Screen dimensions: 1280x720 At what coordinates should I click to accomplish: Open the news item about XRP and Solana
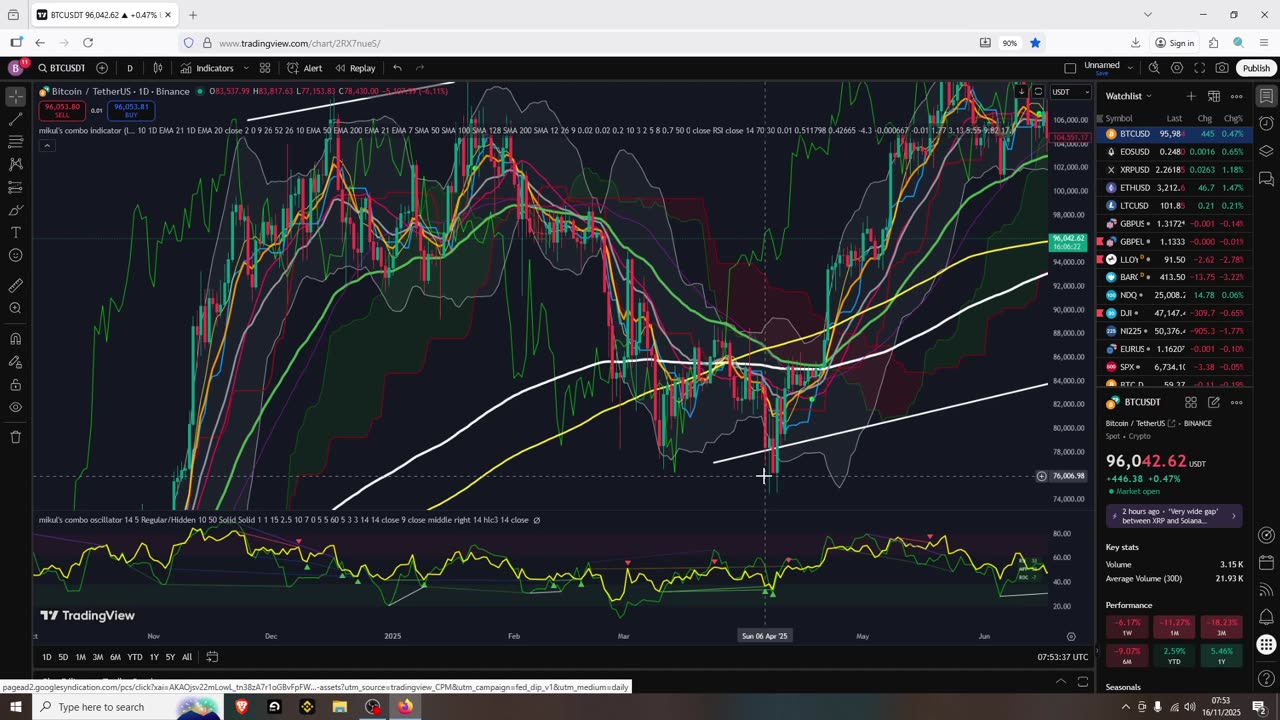[1174, 516]
